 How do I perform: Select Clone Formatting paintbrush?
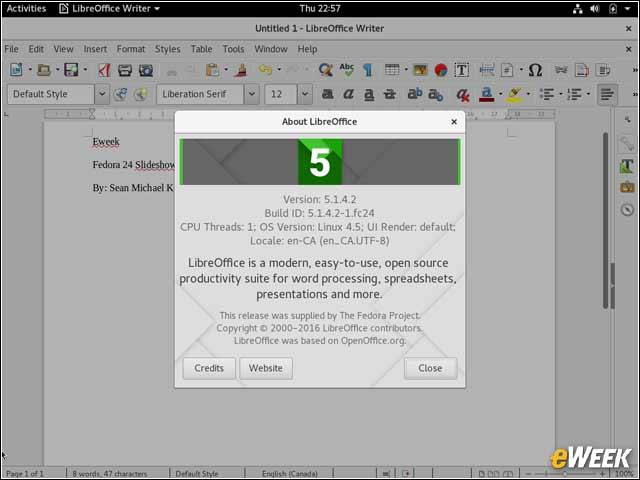pyautogui.click(x=242, y=70)
